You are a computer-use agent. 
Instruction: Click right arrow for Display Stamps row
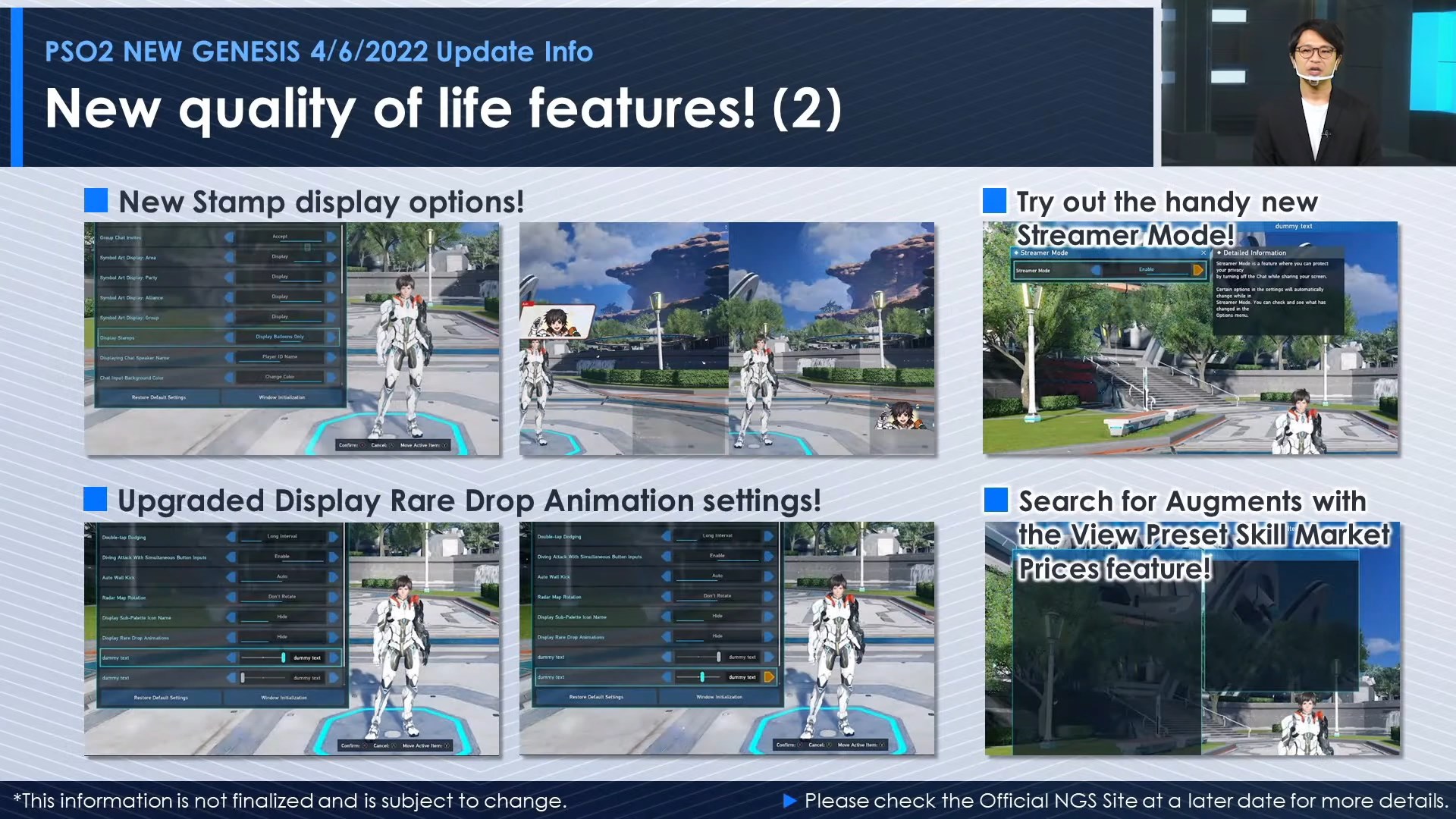[x=331, y=337]
